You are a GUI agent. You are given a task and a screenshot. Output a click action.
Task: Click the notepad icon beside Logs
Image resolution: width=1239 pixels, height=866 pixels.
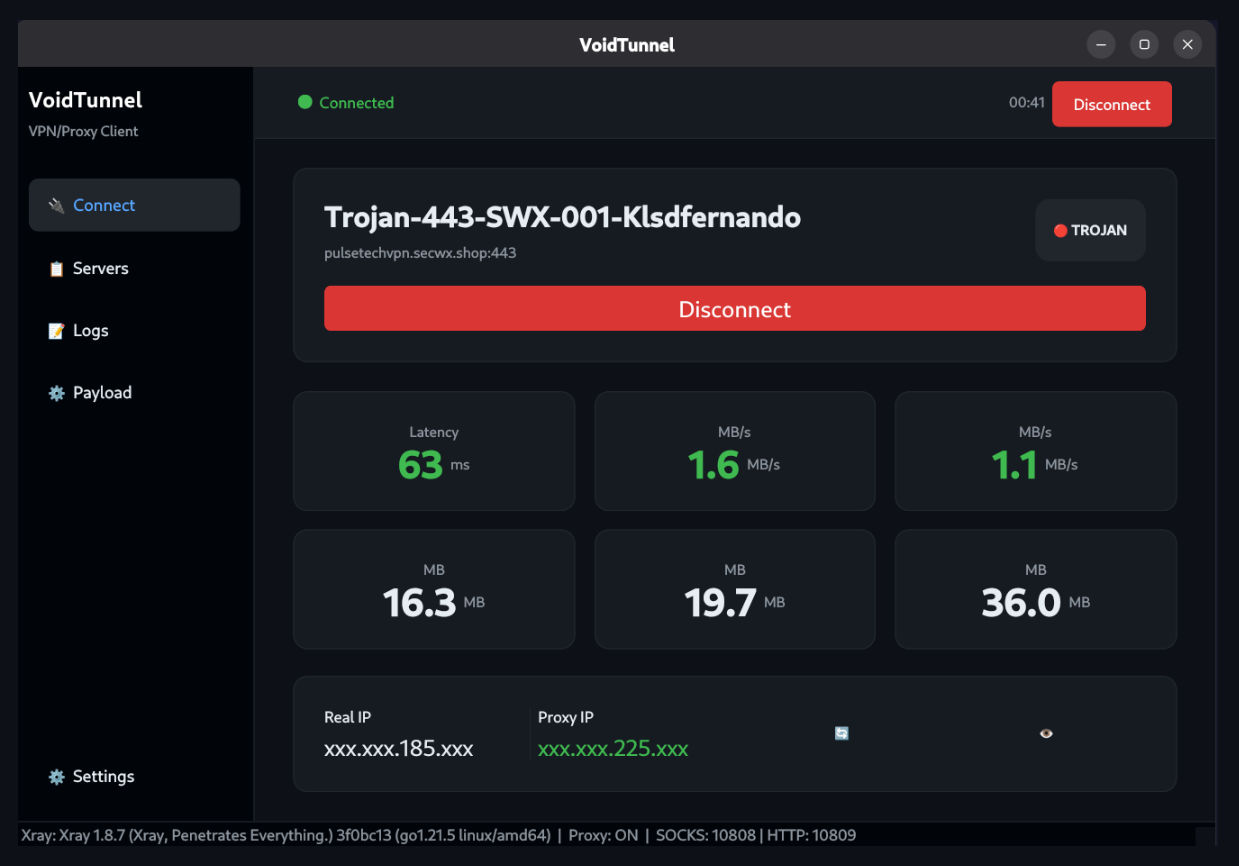(x=57, y=331)
